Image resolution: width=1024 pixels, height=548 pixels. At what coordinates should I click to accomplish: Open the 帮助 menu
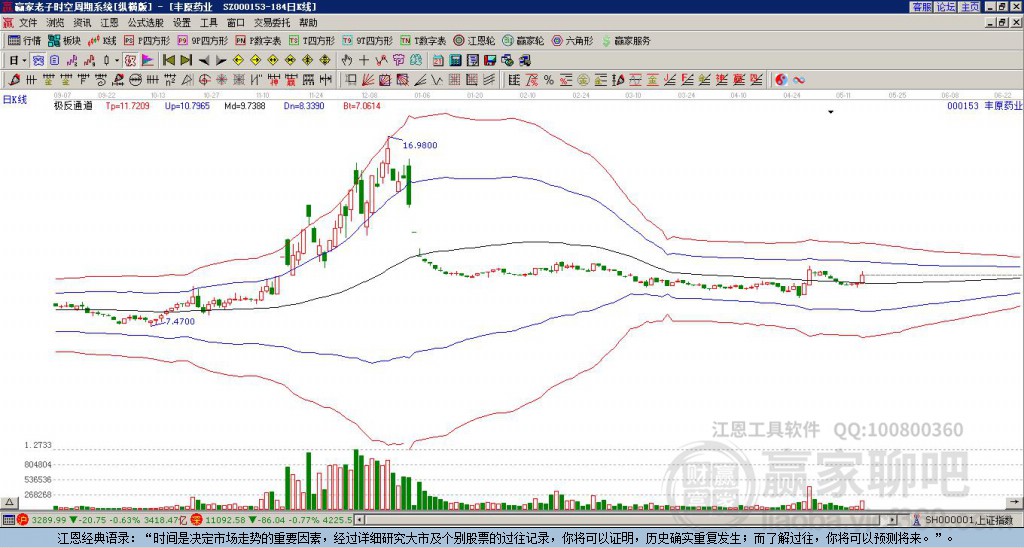(x=308, y=23)
